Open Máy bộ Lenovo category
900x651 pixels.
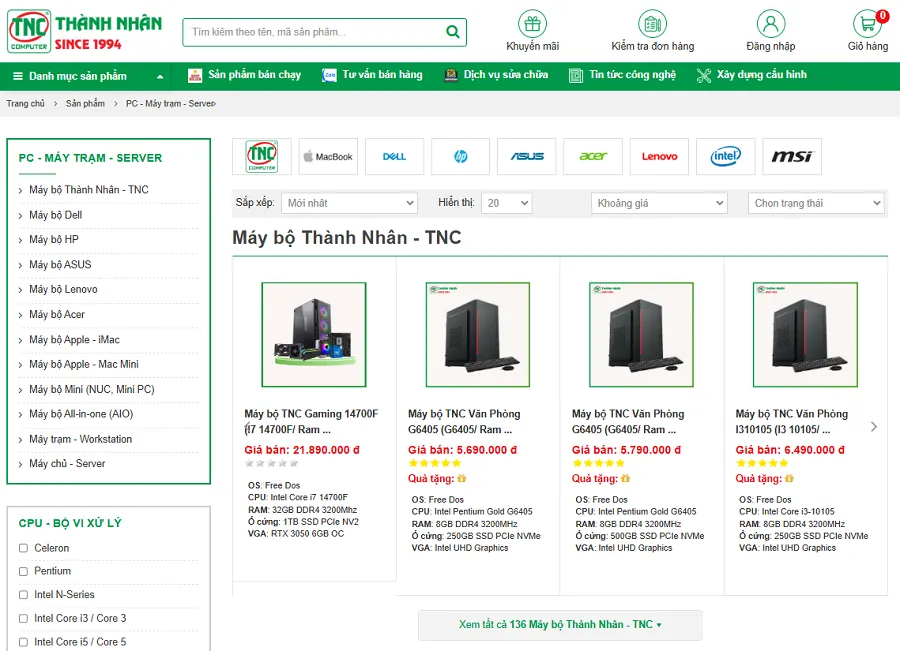point(63,289)
